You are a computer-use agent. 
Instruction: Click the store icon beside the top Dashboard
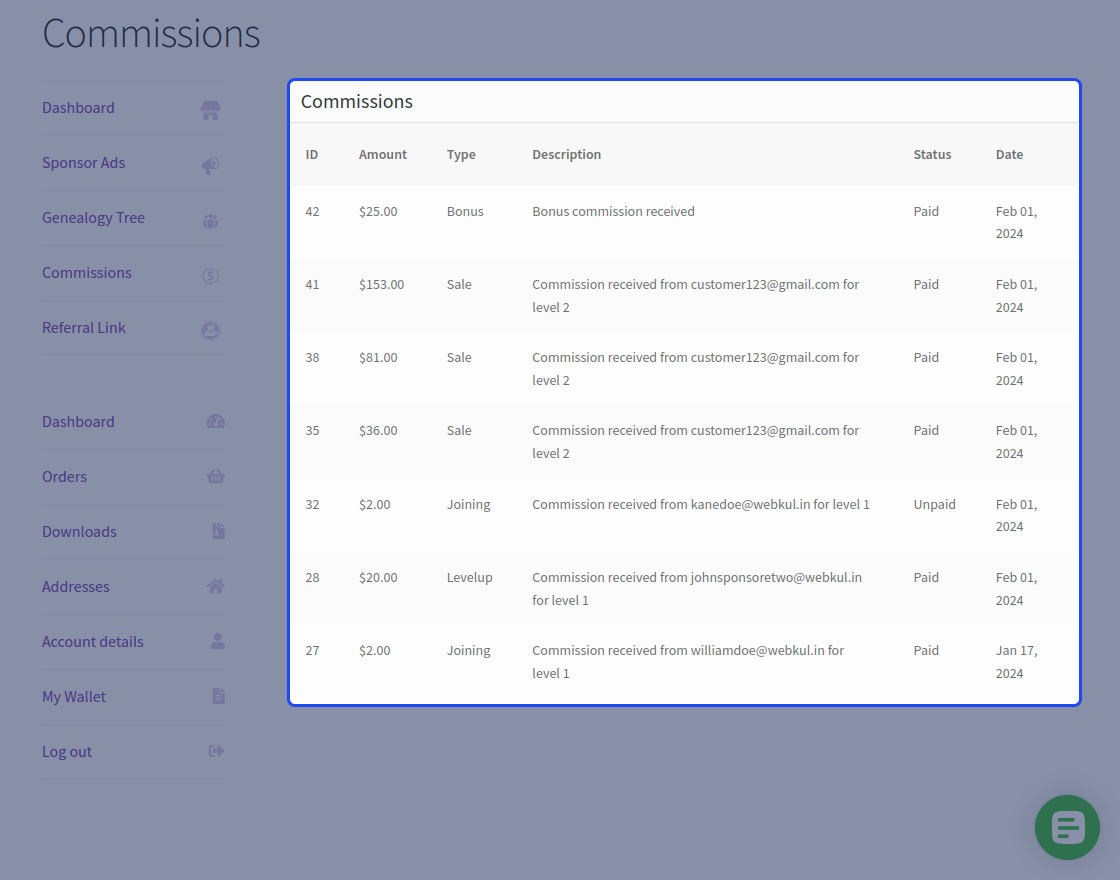click(x=210, y=109)
